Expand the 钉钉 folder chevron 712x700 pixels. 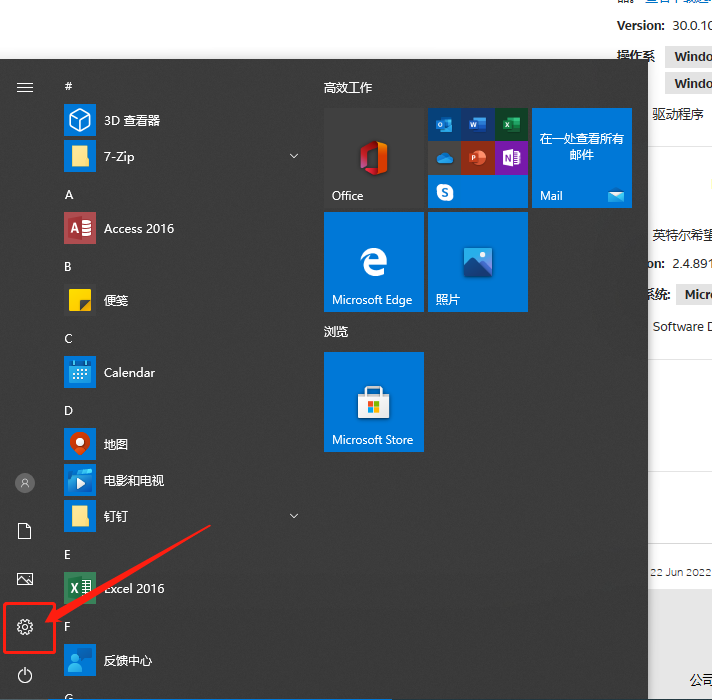[294, 516]
